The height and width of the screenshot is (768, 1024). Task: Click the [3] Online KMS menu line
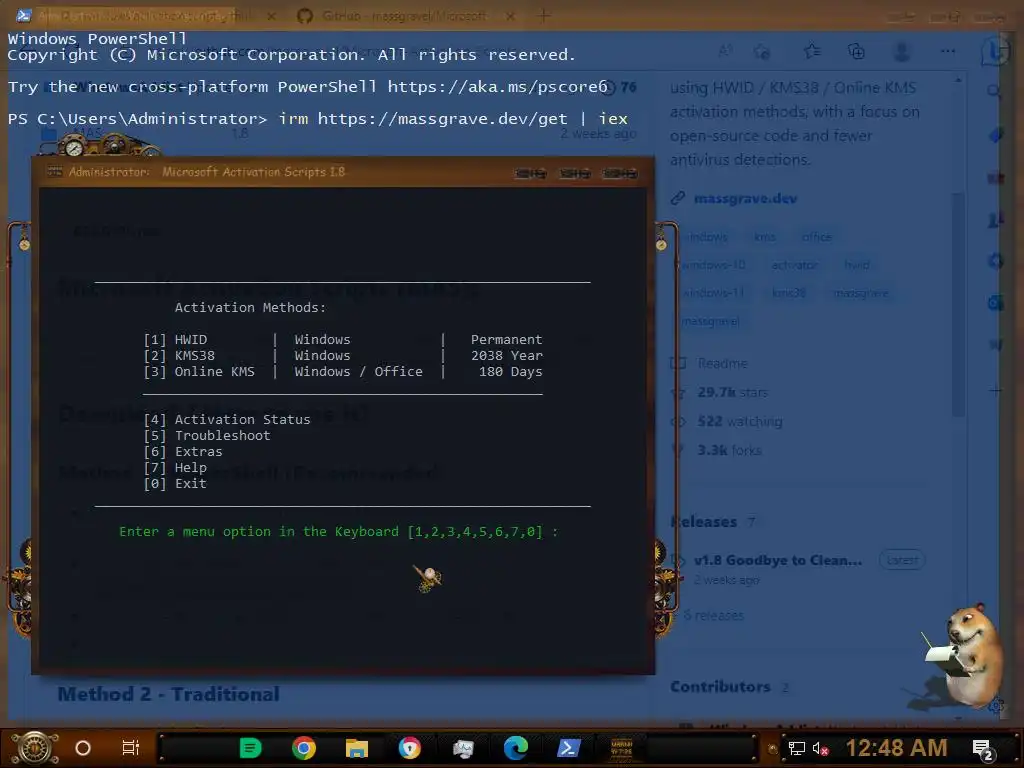(x=343, y=372)
